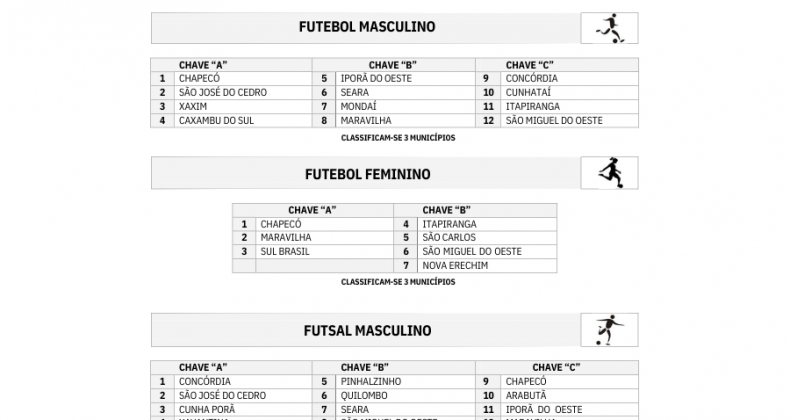Click IPORÃ DO OESTE in Futebol Masculino Chave B
790x420 pixels.
[376, 79]
